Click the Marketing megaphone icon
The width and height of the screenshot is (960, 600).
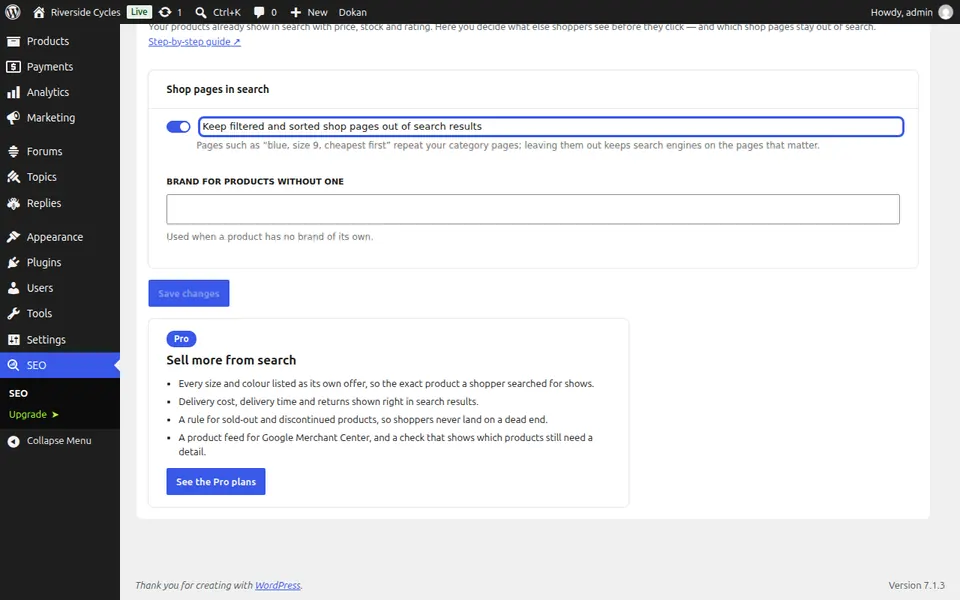coord(13,118)
